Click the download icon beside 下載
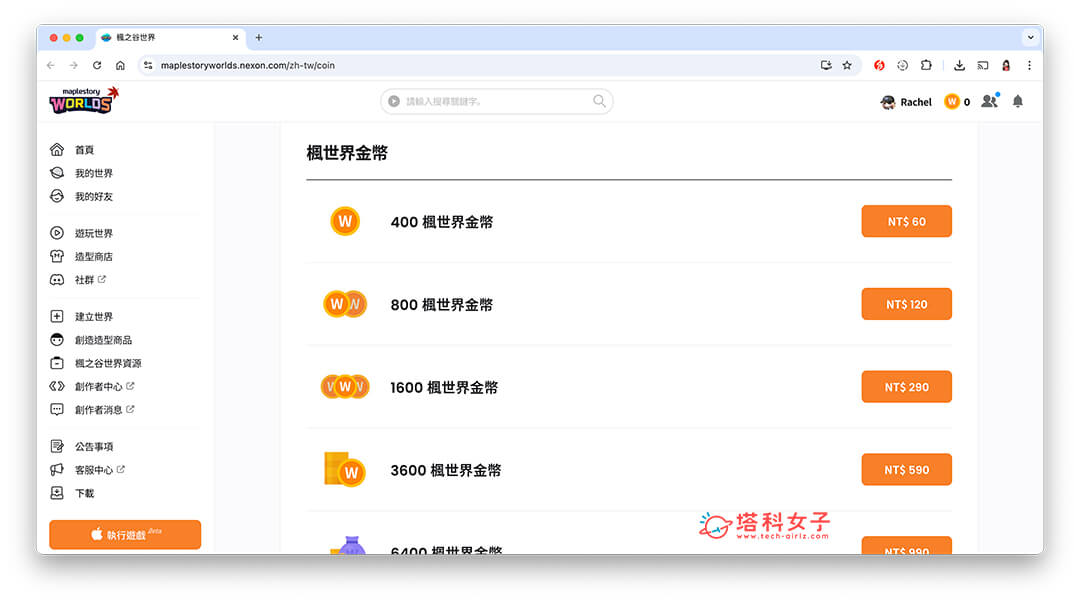This screenshot has height=602, width=1080. tap(57, 493)
